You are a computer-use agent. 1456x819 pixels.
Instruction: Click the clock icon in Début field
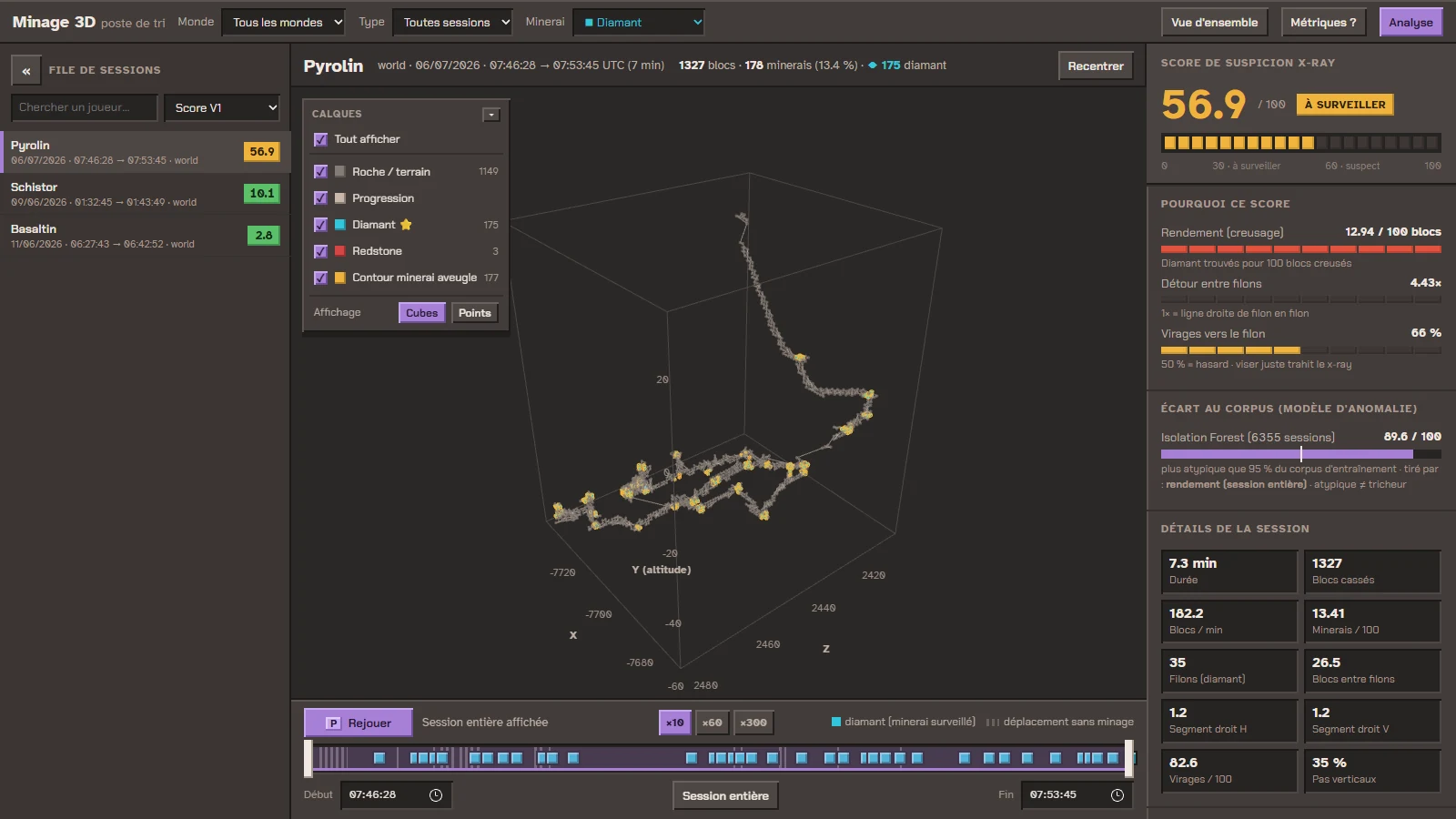[x=436, y=795]
